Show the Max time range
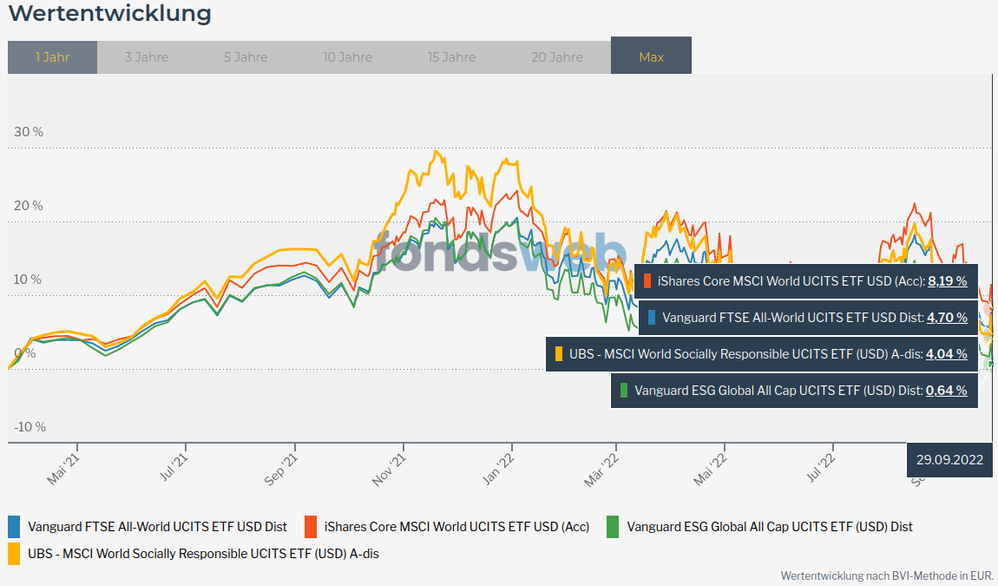The image size is (998, 586). coord(651,57)
